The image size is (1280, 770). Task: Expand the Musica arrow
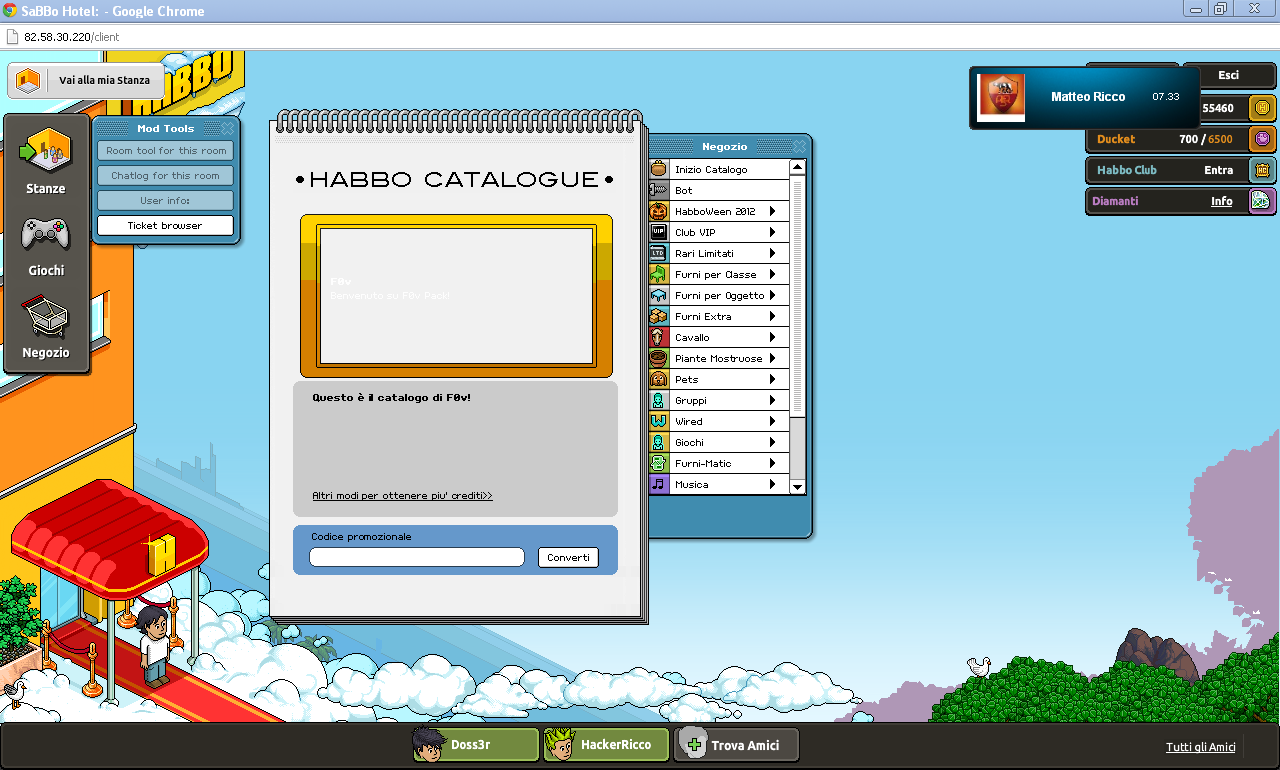[772, 484]
